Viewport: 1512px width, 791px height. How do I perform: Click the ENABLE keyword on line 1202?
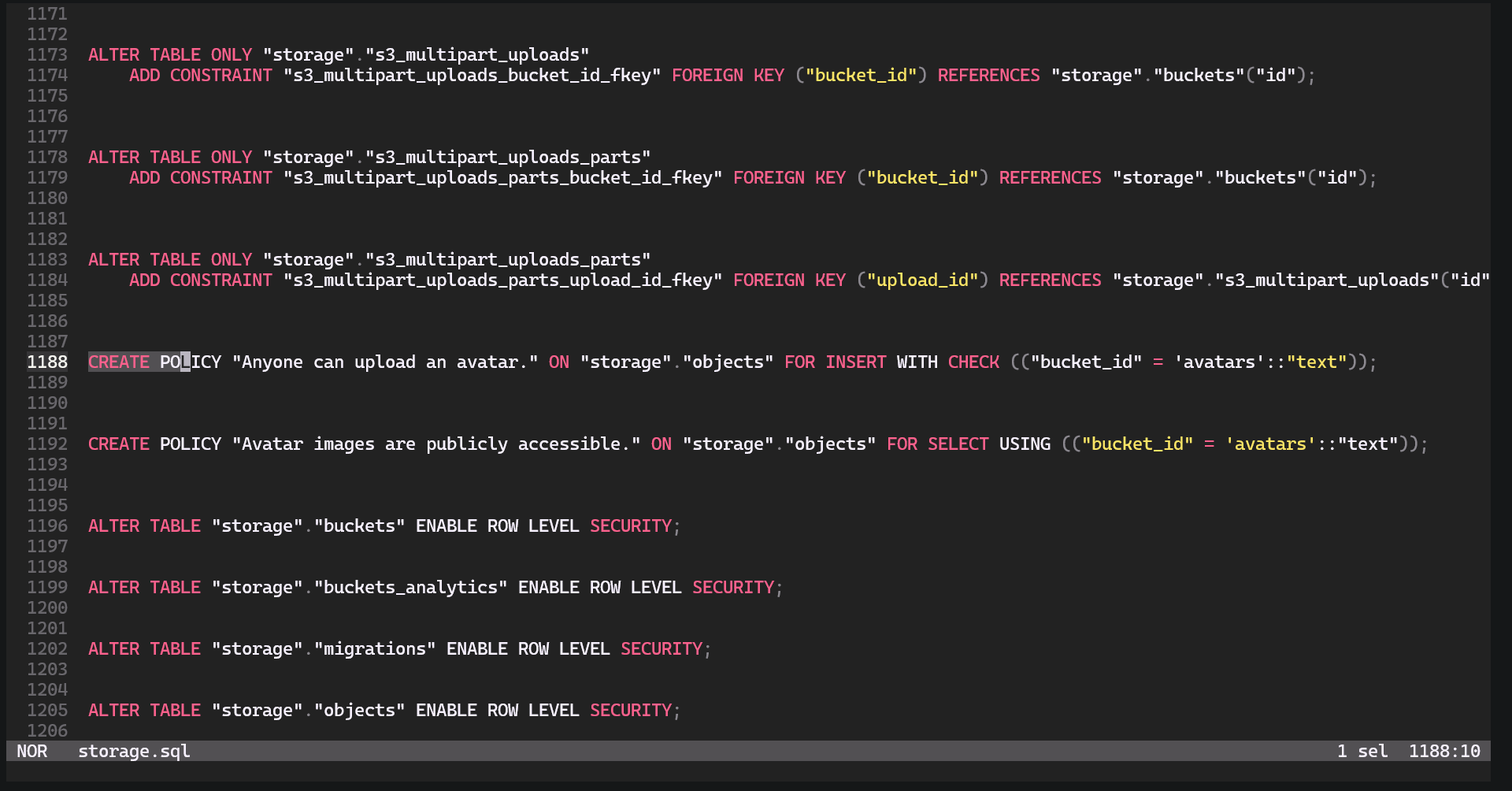pyautogui.click(x=477, y=648)
